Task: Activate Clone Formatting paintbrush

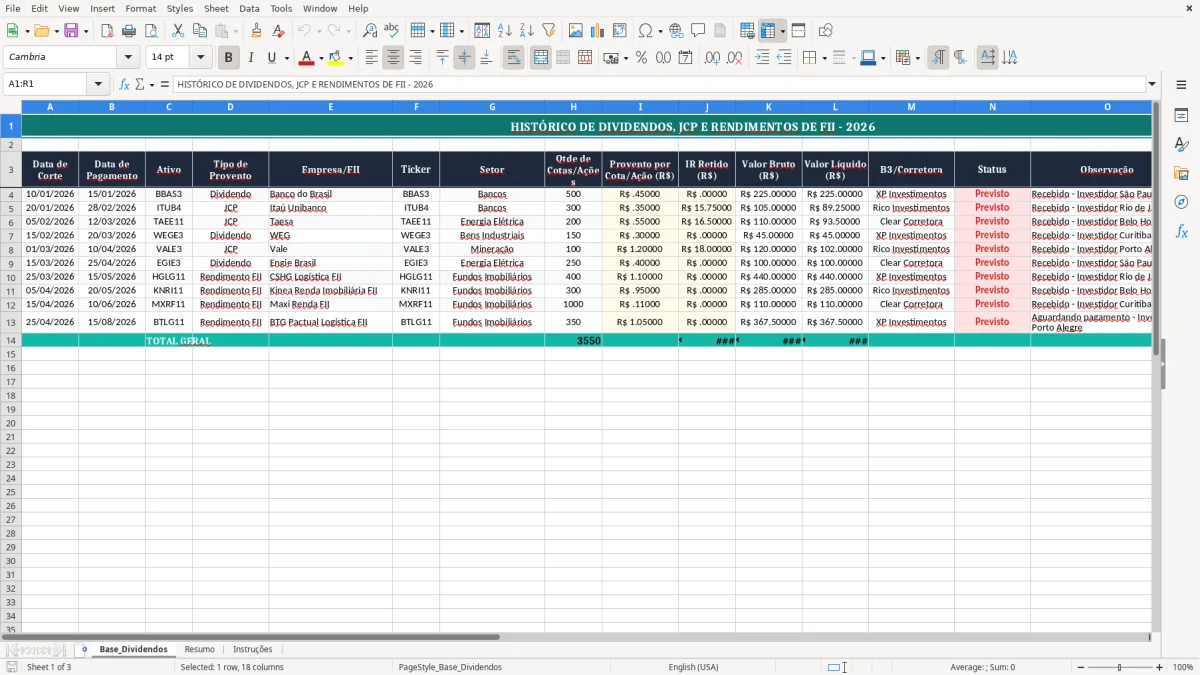Action: (x=257, y=31)
